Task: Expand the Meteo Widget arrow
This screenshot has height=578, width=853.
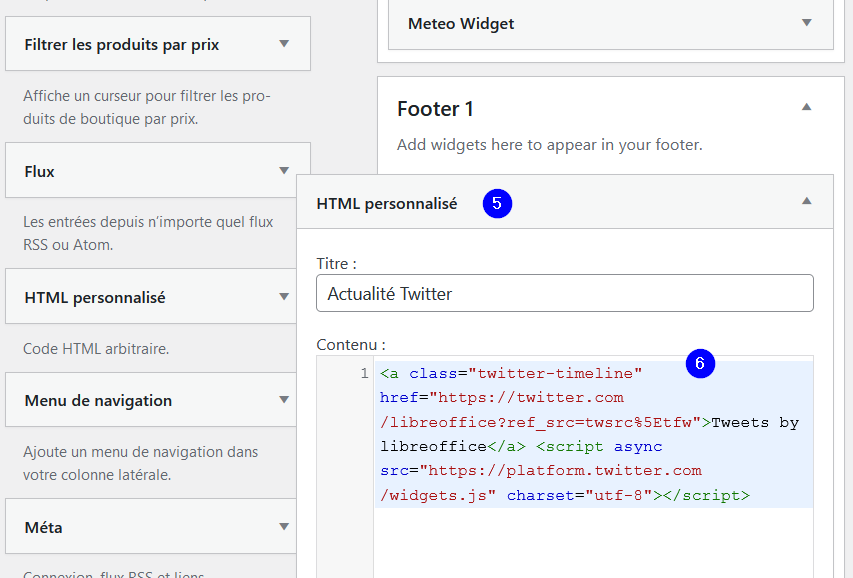Action: (x=807, y=22)
